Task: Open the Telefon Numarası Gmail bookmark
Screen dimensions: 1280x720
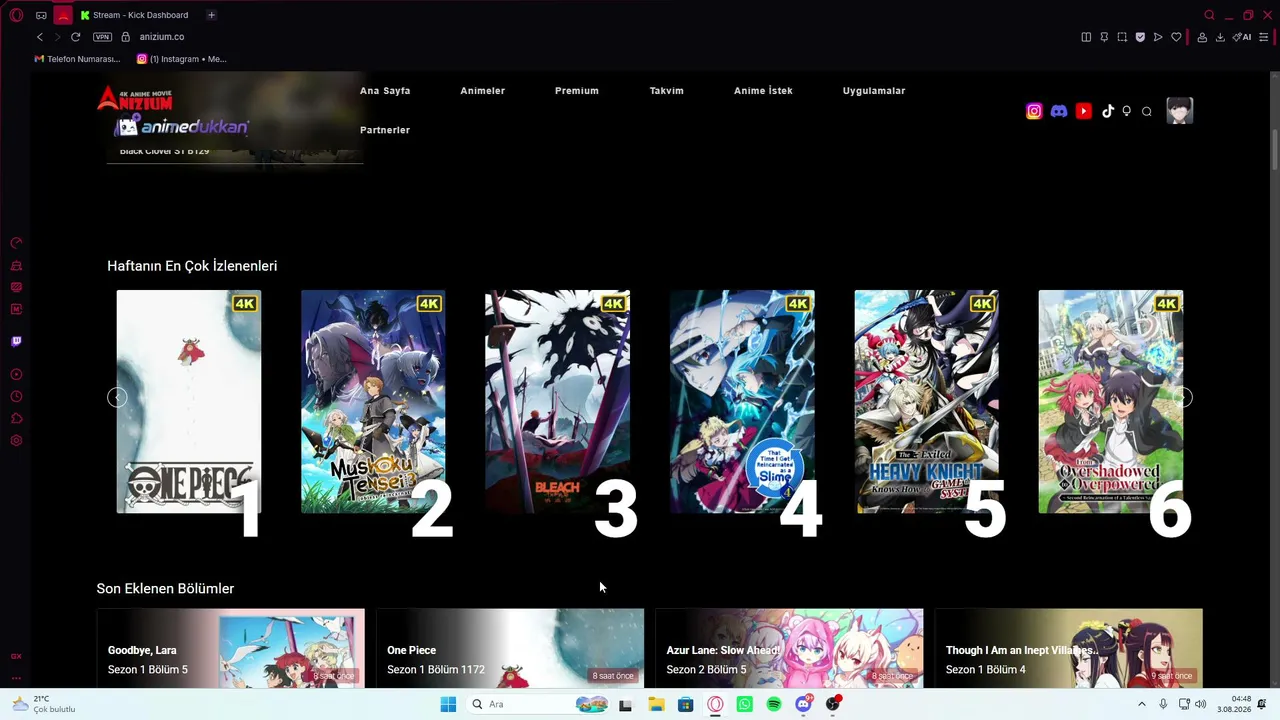Action: [77, 59]
